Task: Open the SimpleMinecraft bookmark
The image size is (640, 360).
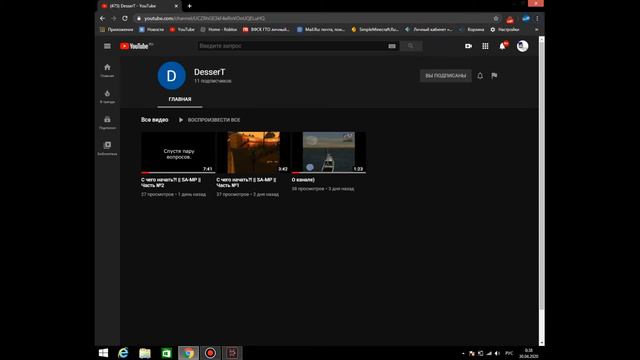Action: (x=375, y=29)
